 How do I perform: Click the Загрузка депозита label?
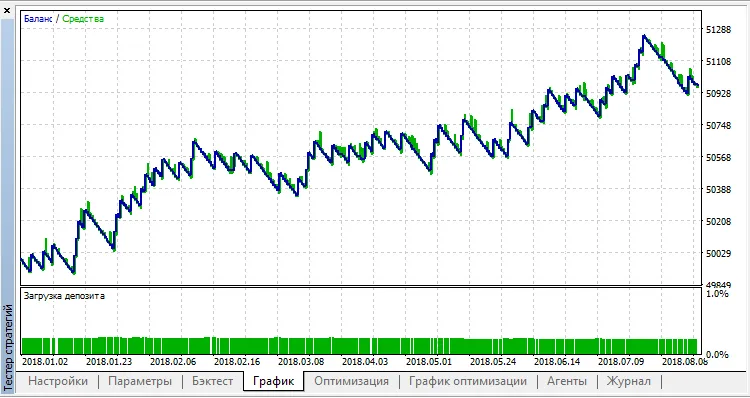(x=64, y=296)
